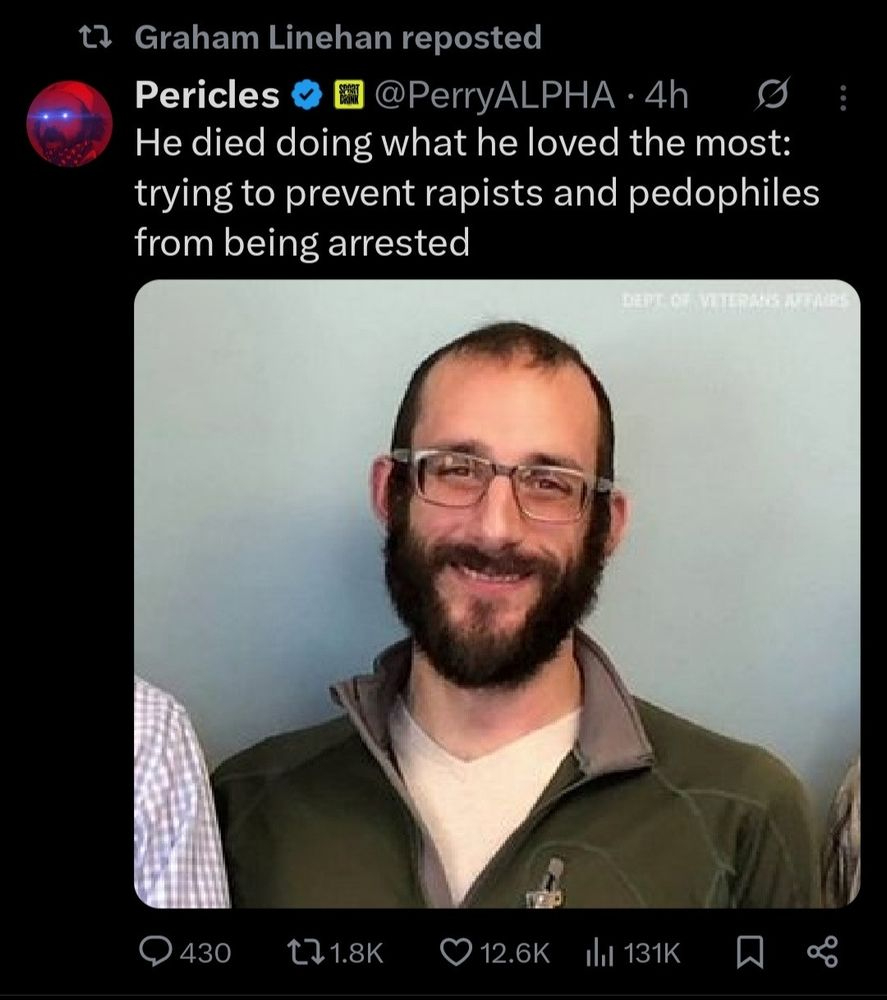Screen dimensions: 887x1000
Task: View post analytics bar-chart icon
Action: pos(599,953)
